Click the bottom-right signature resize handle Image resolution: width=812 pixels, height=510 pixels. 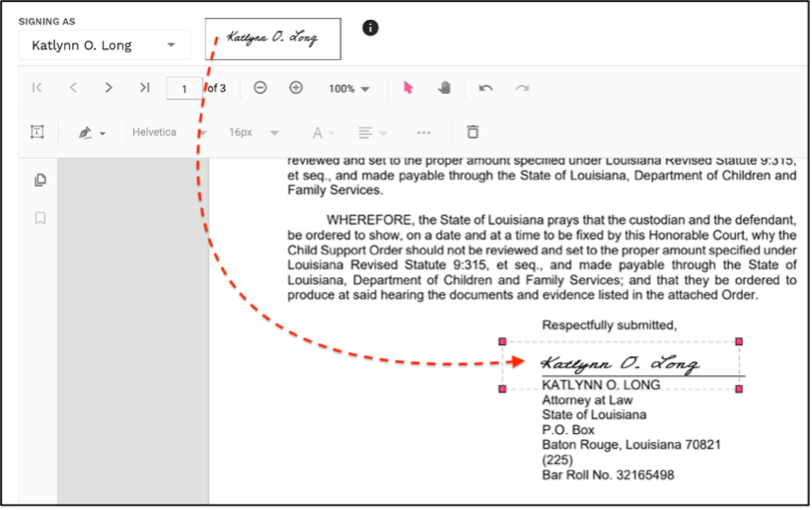739,389
